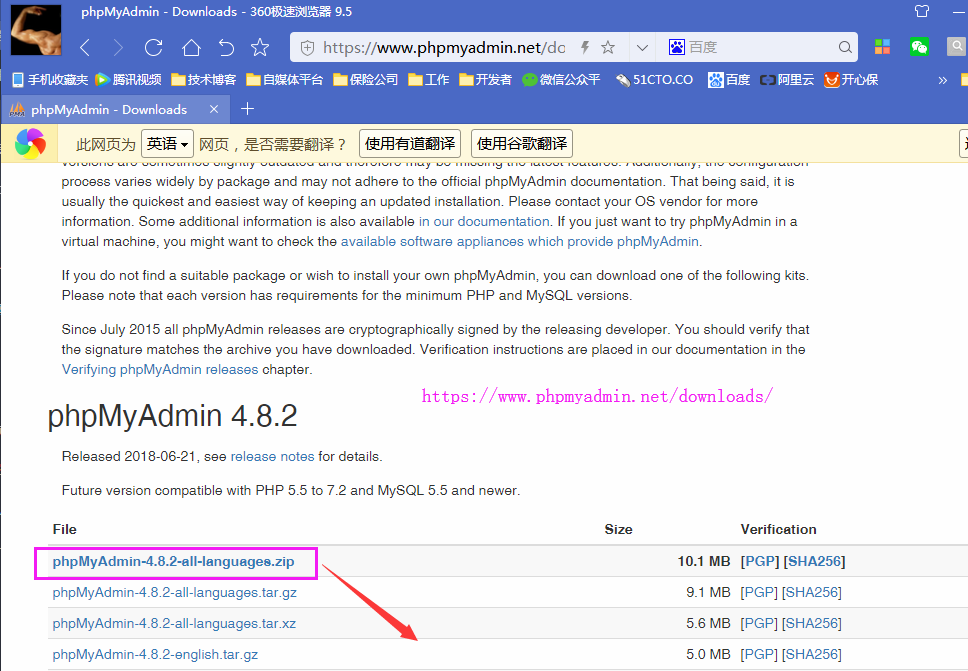968x671 pixels.
Task: Click the Baidu paw search engine icon
Action: [677, 48]
